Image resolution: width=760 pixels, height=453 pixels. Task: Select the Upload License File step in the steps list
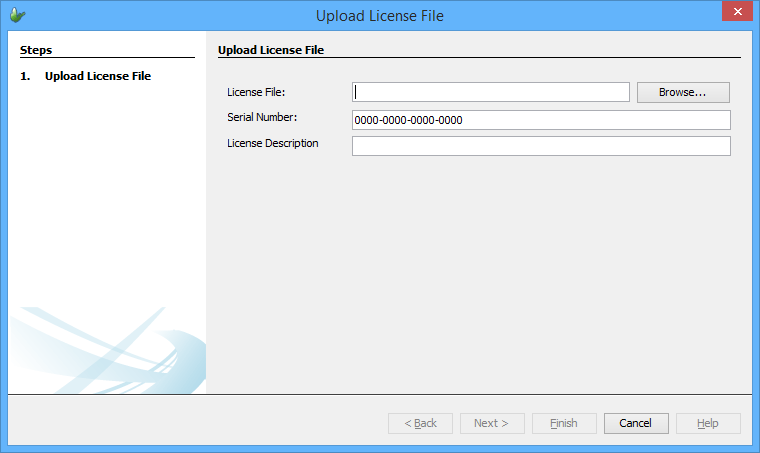tap(98, 76)
